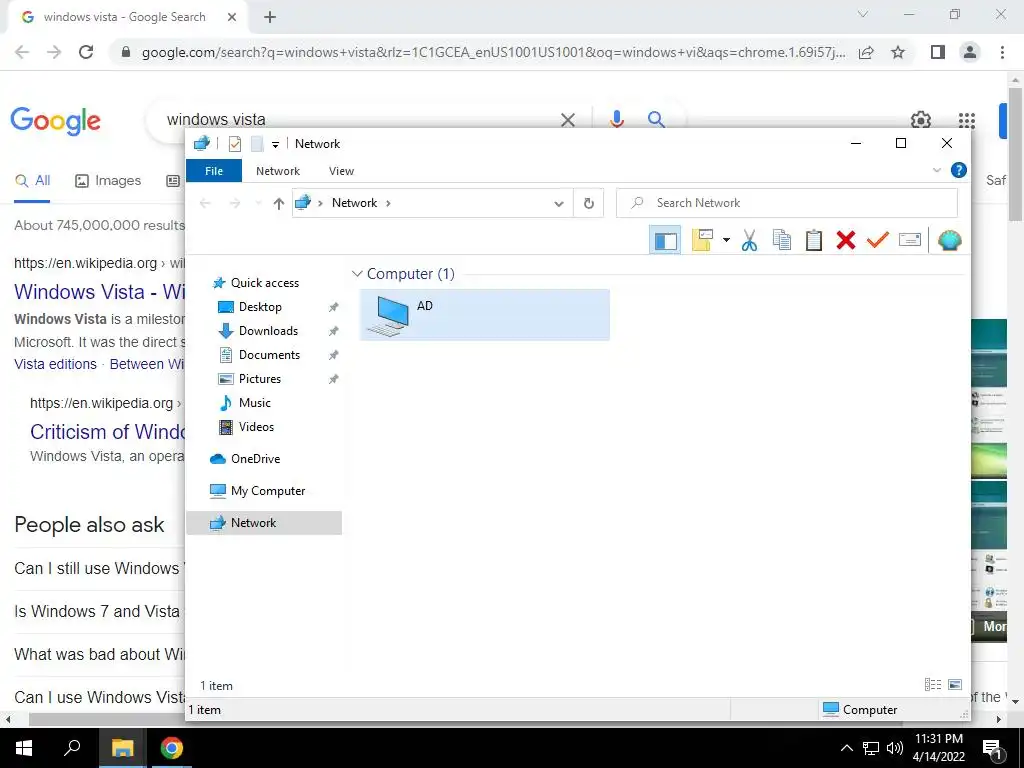The width and height of the screenshot is (1024, 768).
Task: Open Desktop in the navigation pane
Action: click(x=260, y=307)
